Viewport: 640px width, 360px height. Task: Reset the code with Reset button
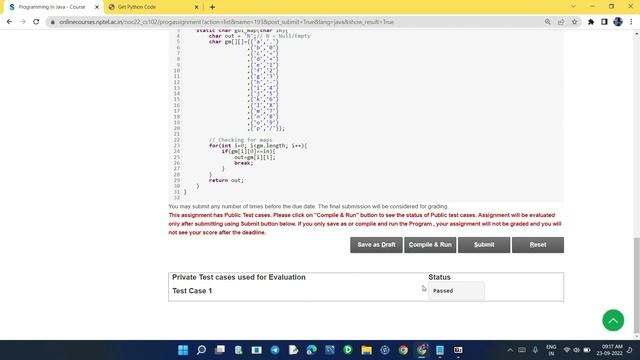coord(538,245)
